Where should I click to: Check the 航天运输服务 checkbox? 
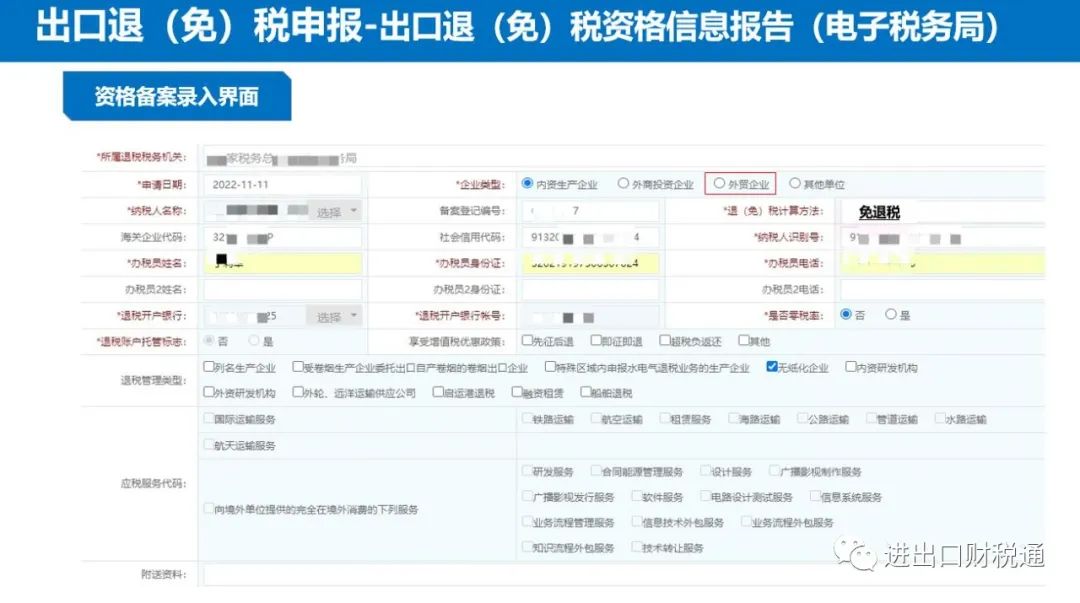(209, 445)
